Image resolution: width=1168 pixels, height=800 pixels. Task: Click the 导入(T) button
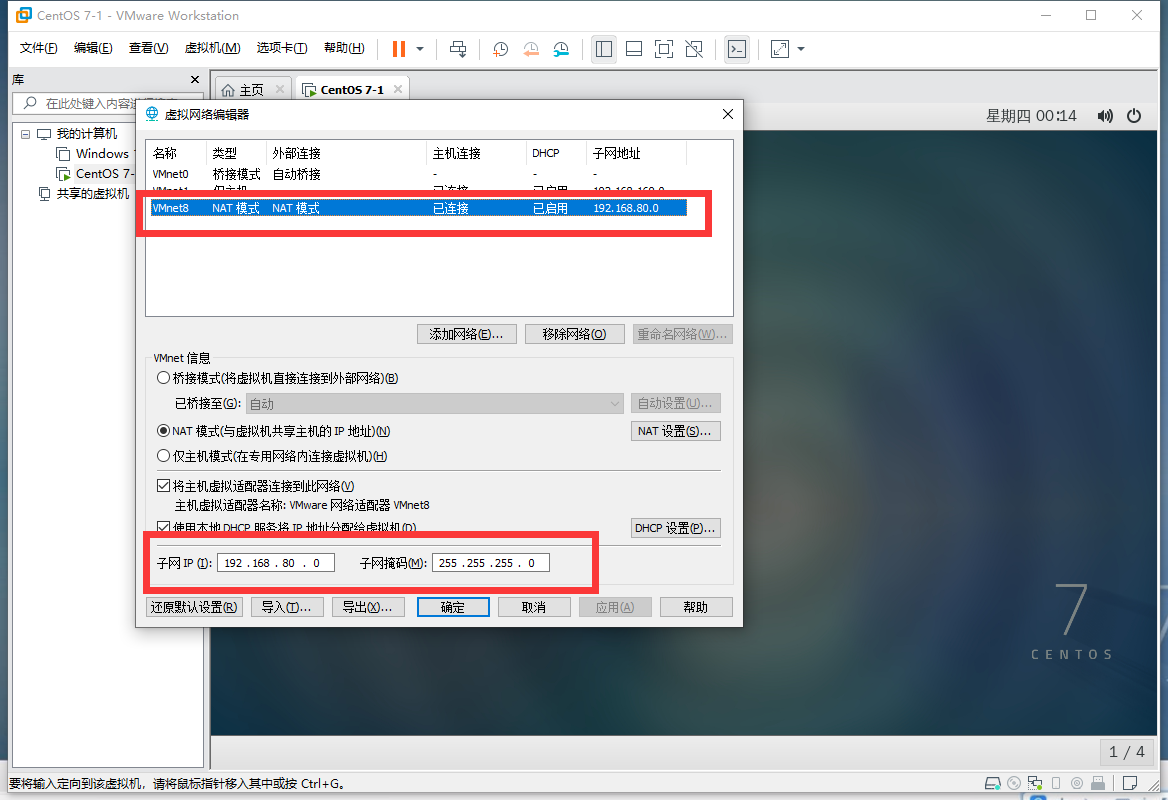coord(287,607)
